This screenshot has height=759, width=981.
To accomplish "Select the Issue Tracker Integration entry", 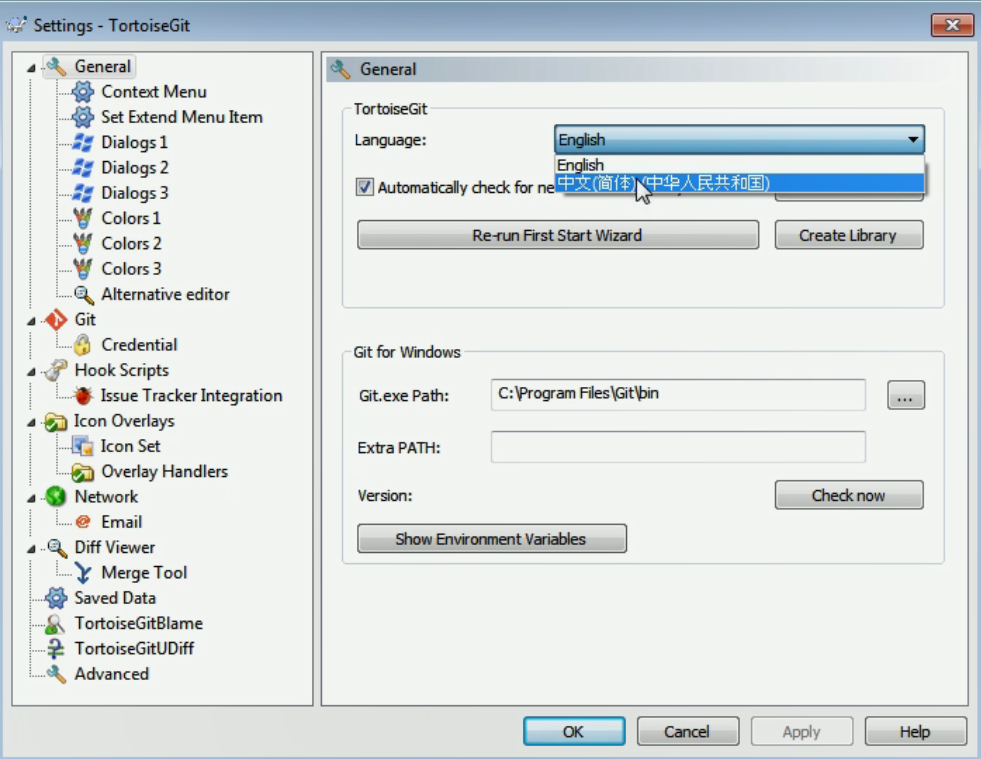I will tap(191, 396).
